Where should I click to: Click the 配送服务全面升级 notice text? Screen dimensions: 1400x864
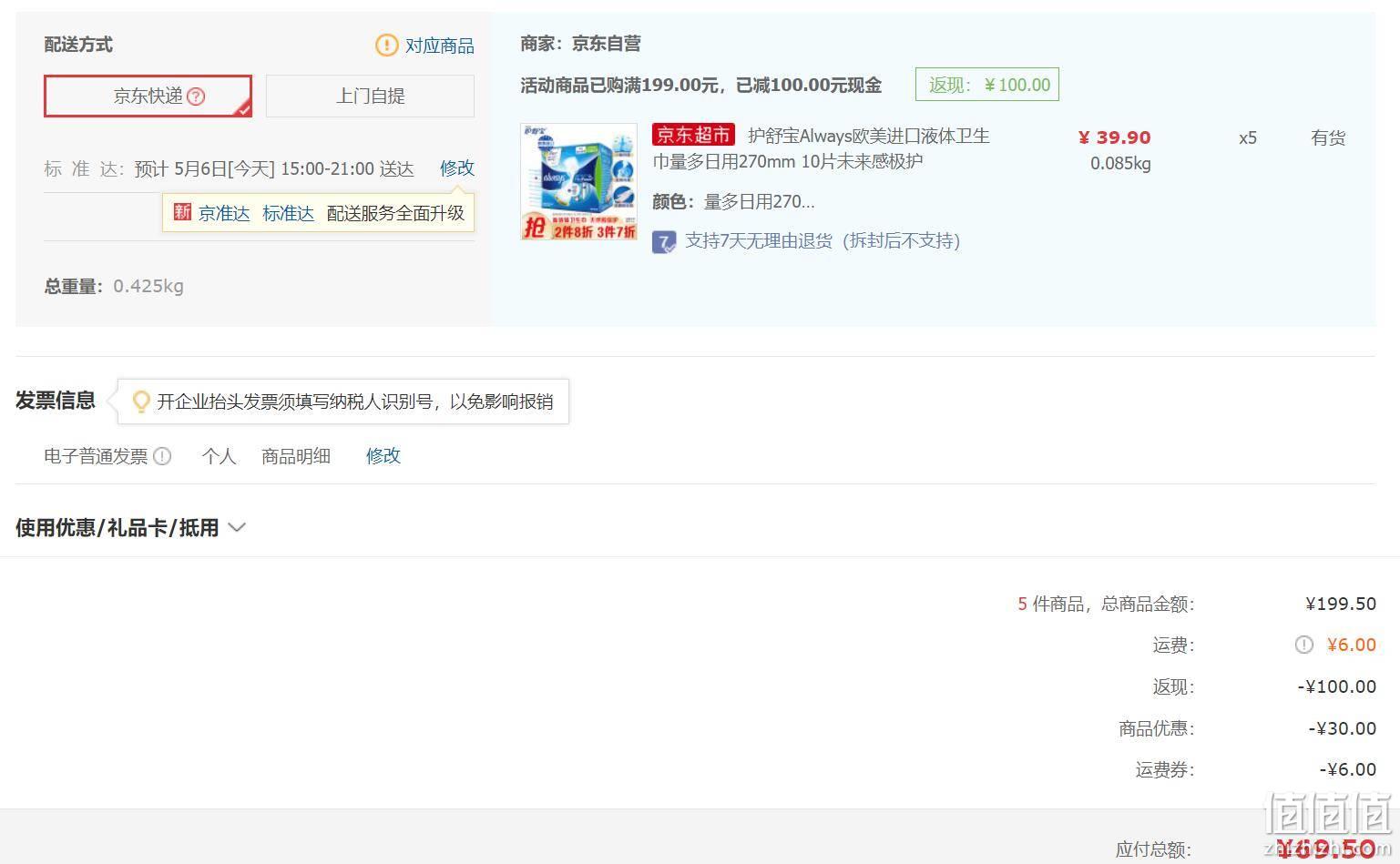395,213
